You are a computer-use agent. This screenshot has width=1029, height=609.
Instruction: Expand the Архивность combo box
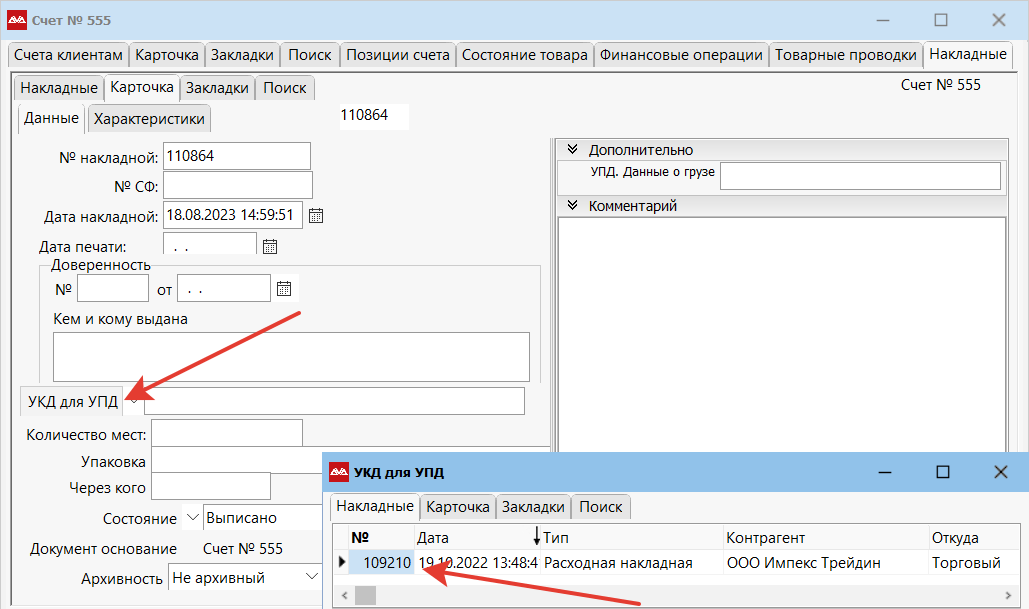(310, 577)
